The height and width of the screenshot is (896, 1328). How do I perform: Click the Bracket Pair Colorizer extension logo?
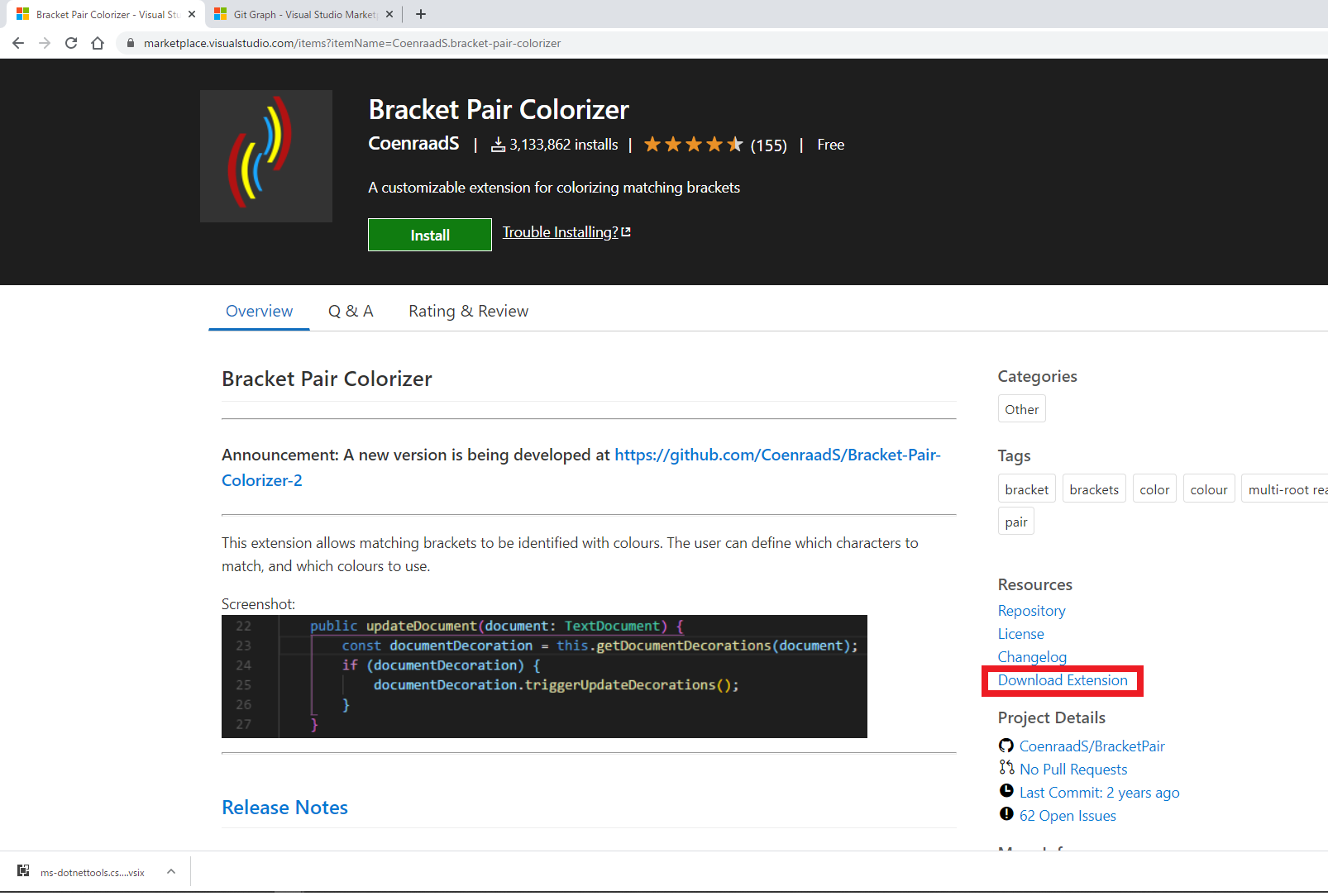pos(265,156)
